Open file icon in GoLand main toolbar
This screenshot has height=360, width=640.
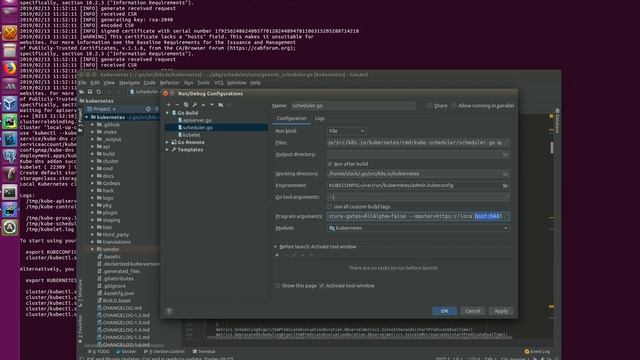click(82, 92)
